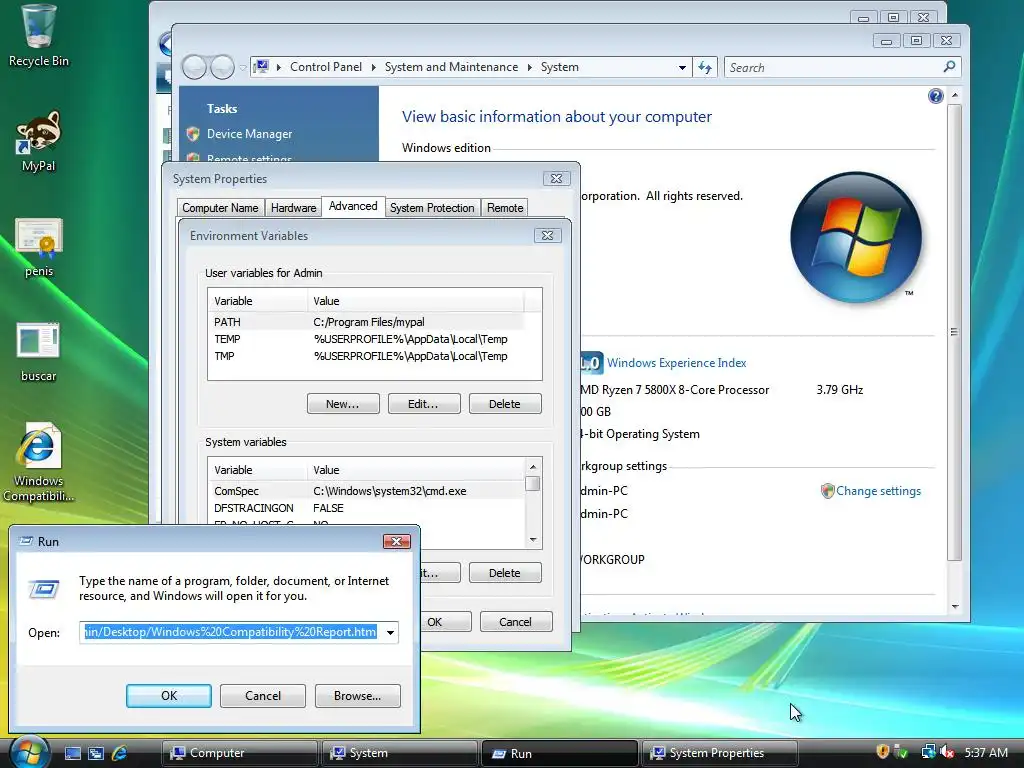Image resolution: width=1024 pixels, height=768 pixels.
Task: Expand the recent pages dropdown near nav arrows
Action: click(x=242, y=67)
